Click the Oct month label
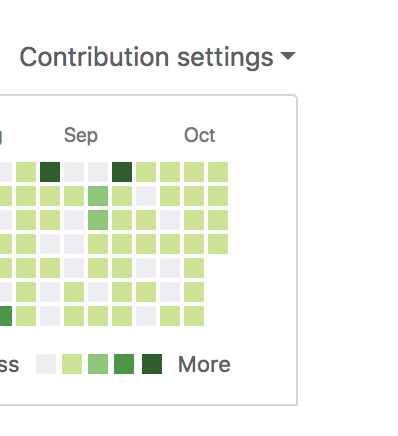The width and height of the screenshot is (398, 436). (x=200, y=135)
